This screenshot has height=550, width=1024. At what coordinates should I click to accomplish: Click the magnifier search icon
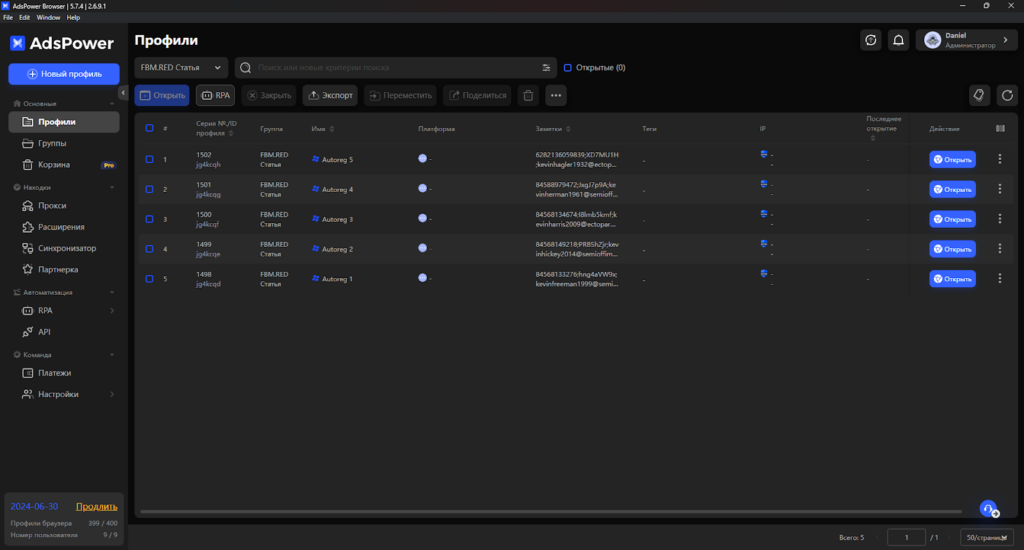coord(246,68)
